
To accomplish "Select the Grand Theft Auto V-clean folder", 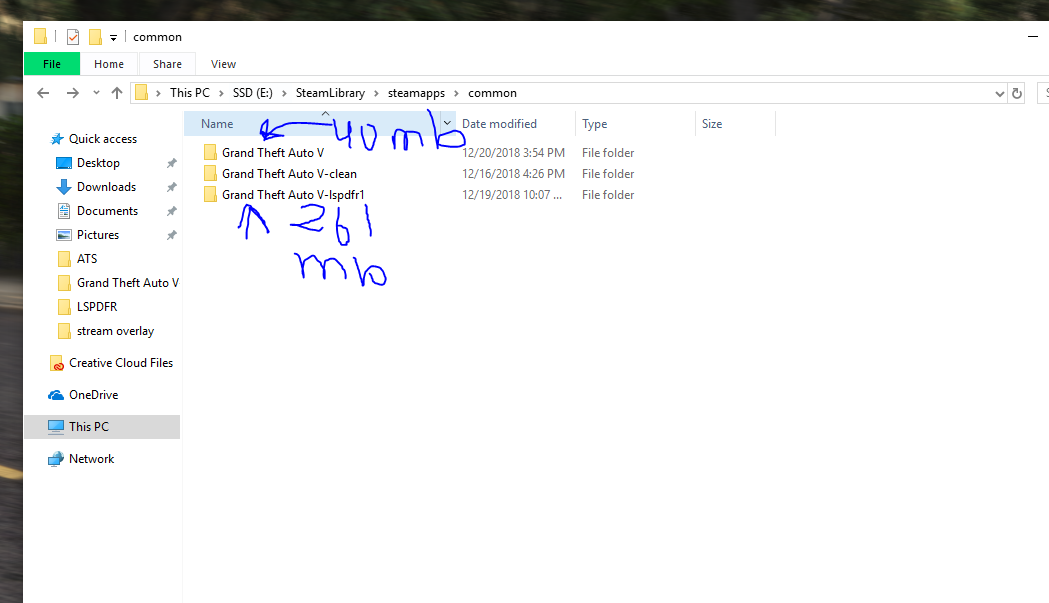I will tap(289, 174).
